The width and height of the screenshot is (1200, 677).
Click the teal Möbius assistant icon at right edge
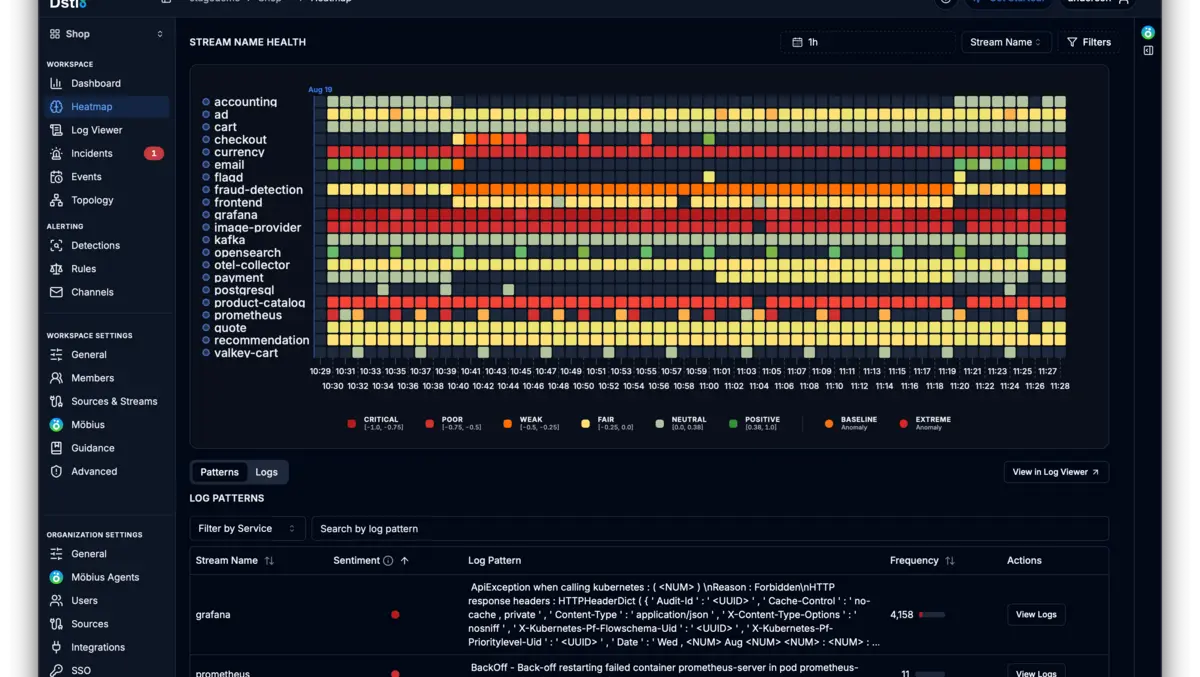click(1148, 32)
